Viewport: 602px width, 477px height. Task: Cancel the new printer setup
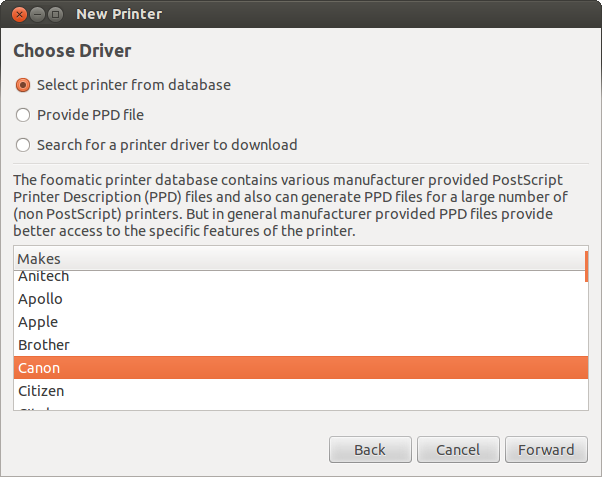click(457, 450)
